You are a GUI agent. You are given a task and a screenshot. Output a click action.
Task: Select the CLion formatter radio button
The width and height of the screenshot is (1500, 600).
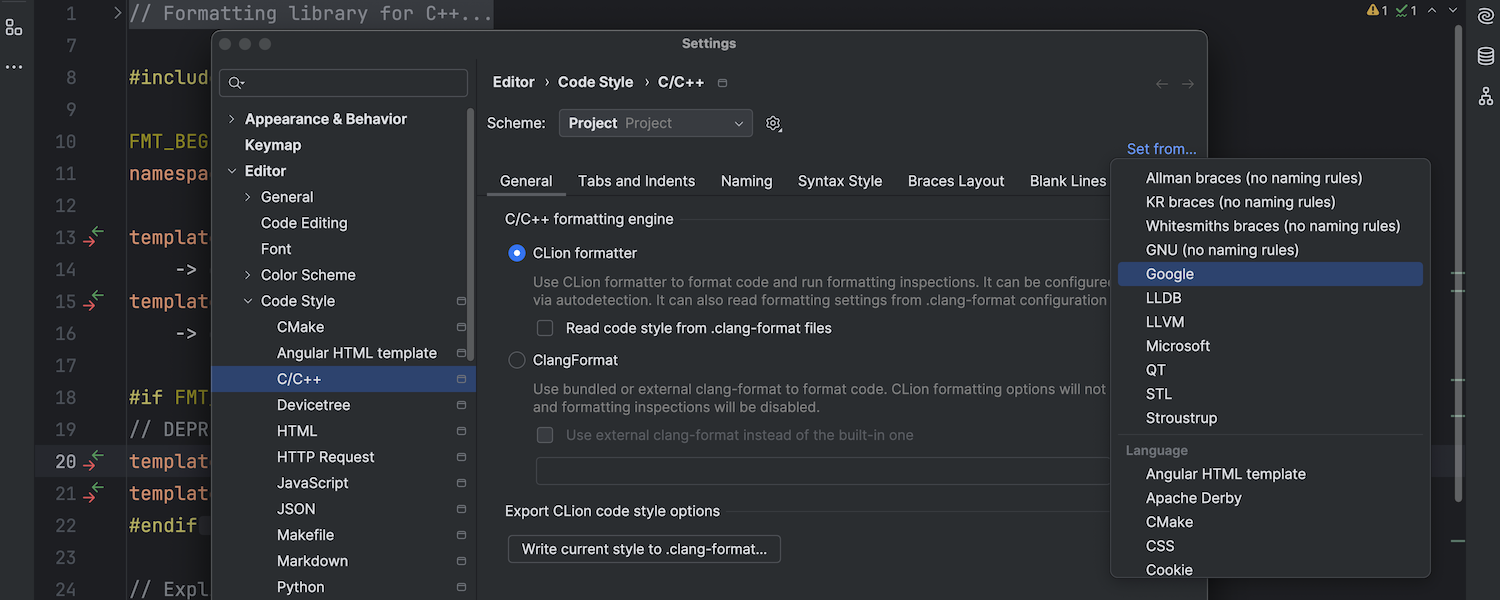coord(517,253)
